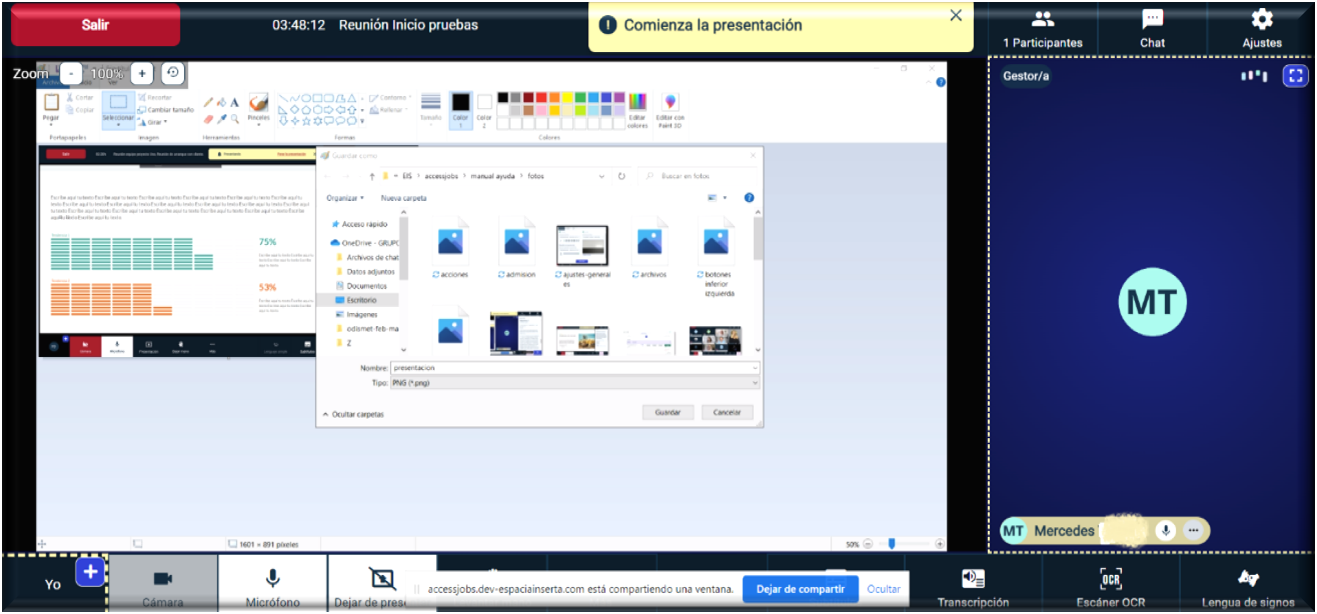Hide sharing bar via Ocultar link

(x=883, y=589)
